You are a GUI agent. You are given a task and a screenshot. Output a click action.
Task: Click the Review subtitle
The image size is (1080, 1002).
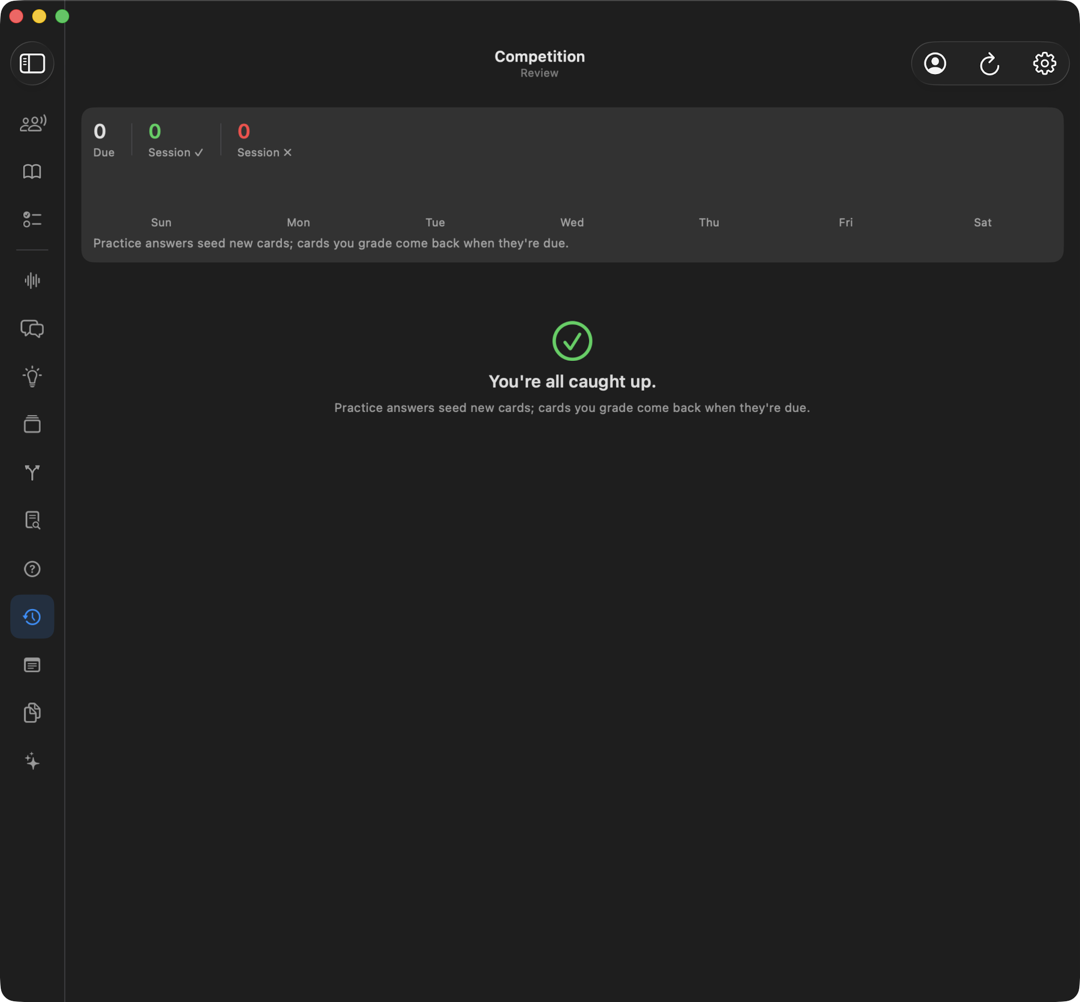point(539,73)
